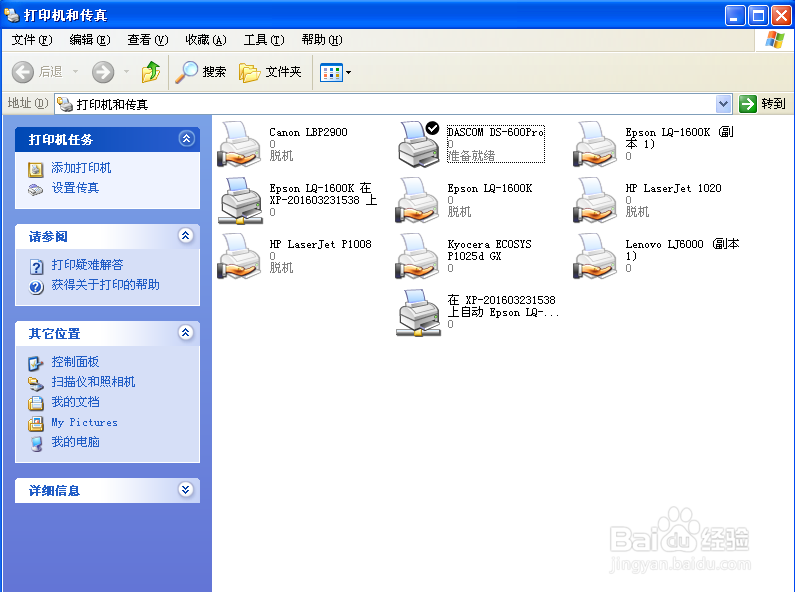Click the 后退 back arrow icon
Screen dimensions: 795x592
click(x=23, y=72)
